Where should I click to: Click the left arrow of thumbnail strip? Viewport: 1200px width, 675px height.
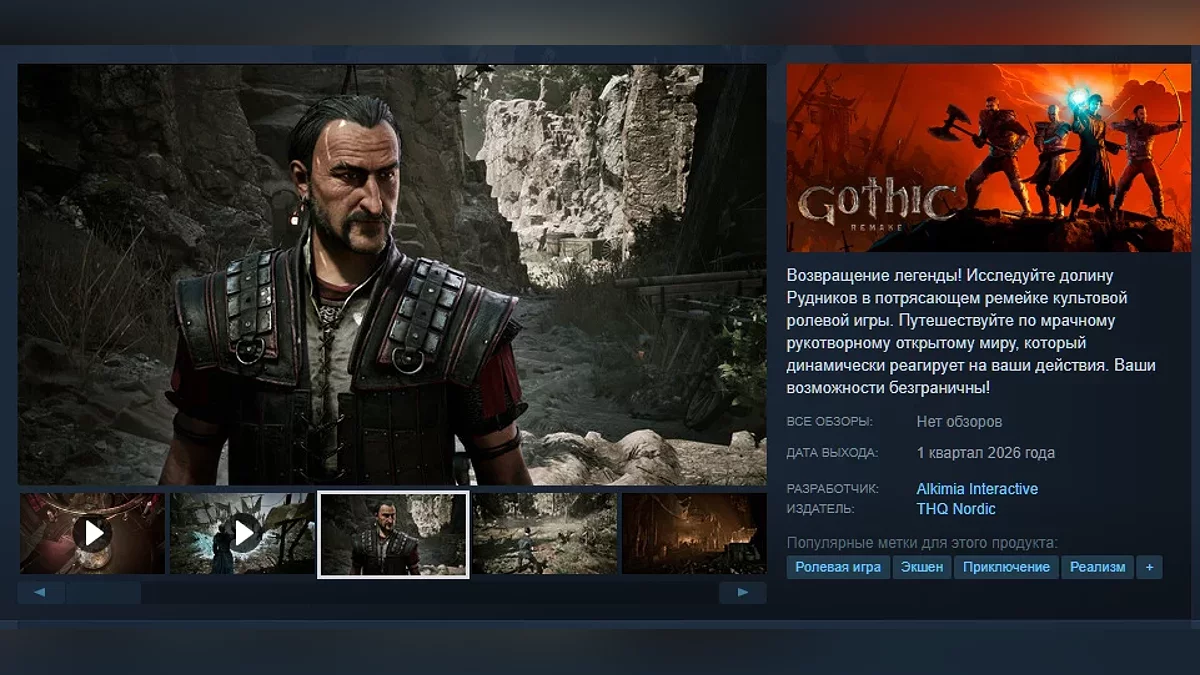(x=41, y=592)
